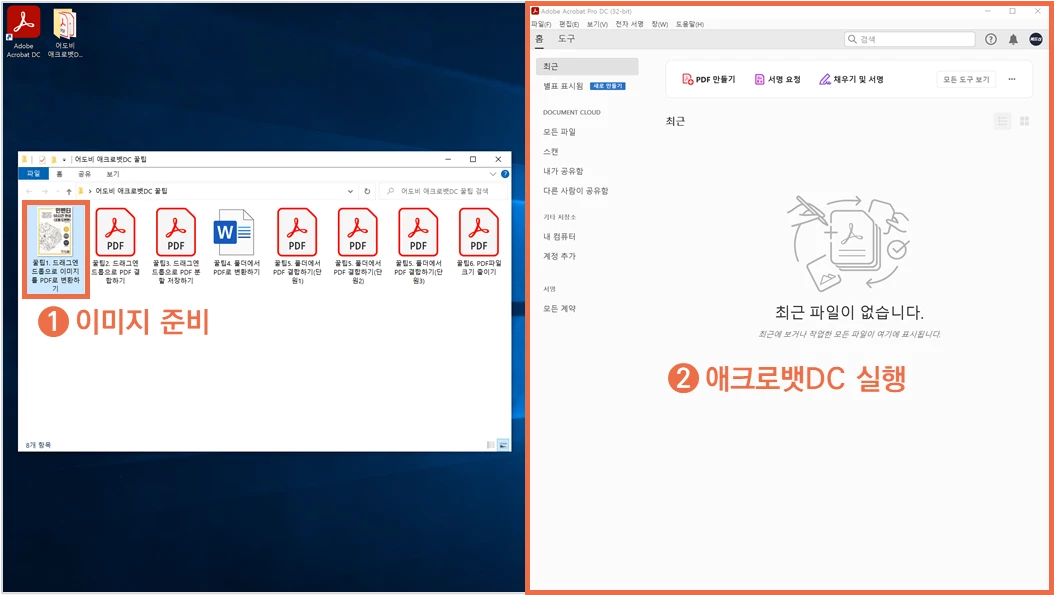Open 모든 파일 under Document Cloud

[559, 132]
